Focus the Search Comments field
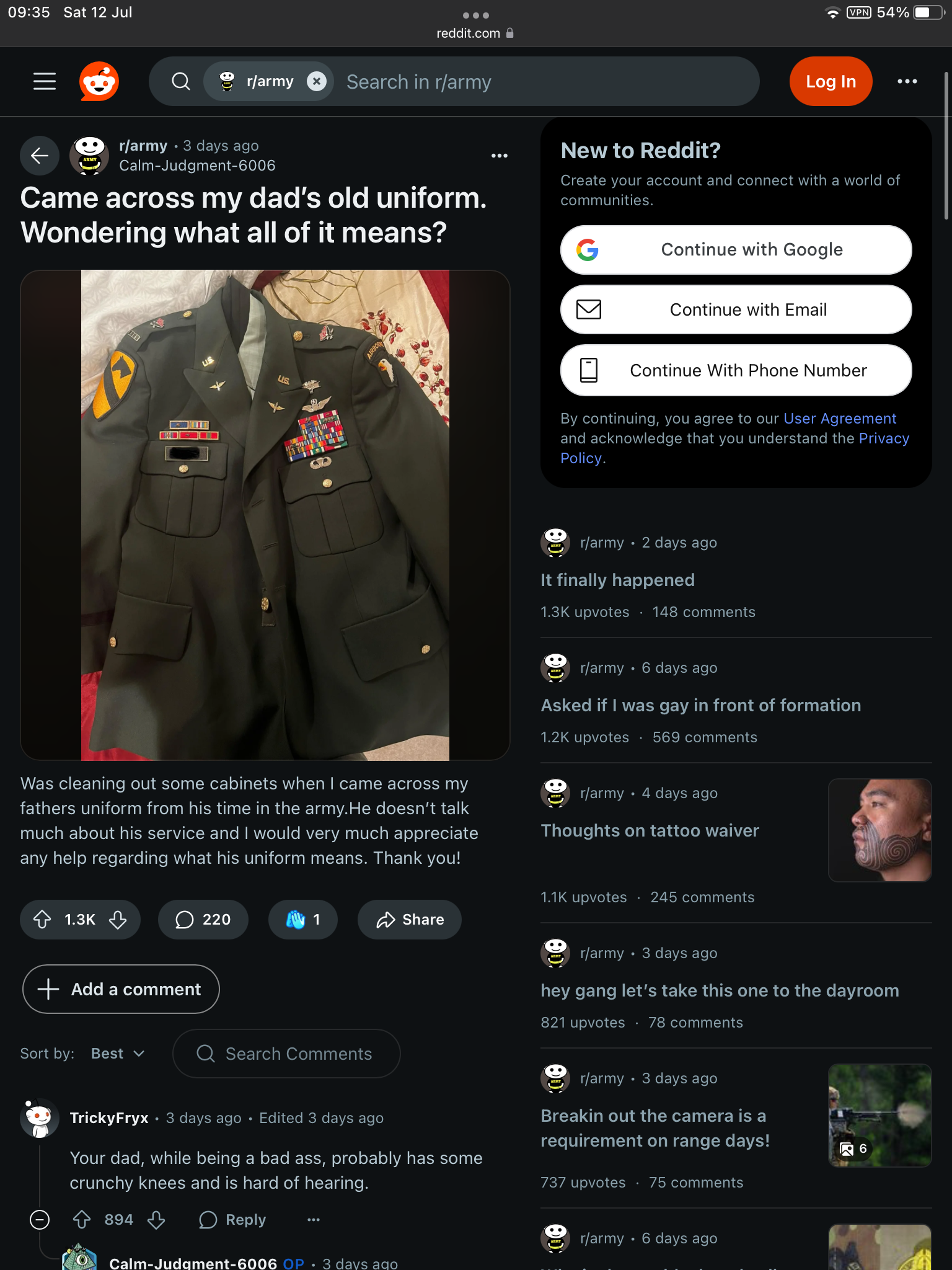The width and height of the screenshot is (952, 1270). [x=286, y=1054]
